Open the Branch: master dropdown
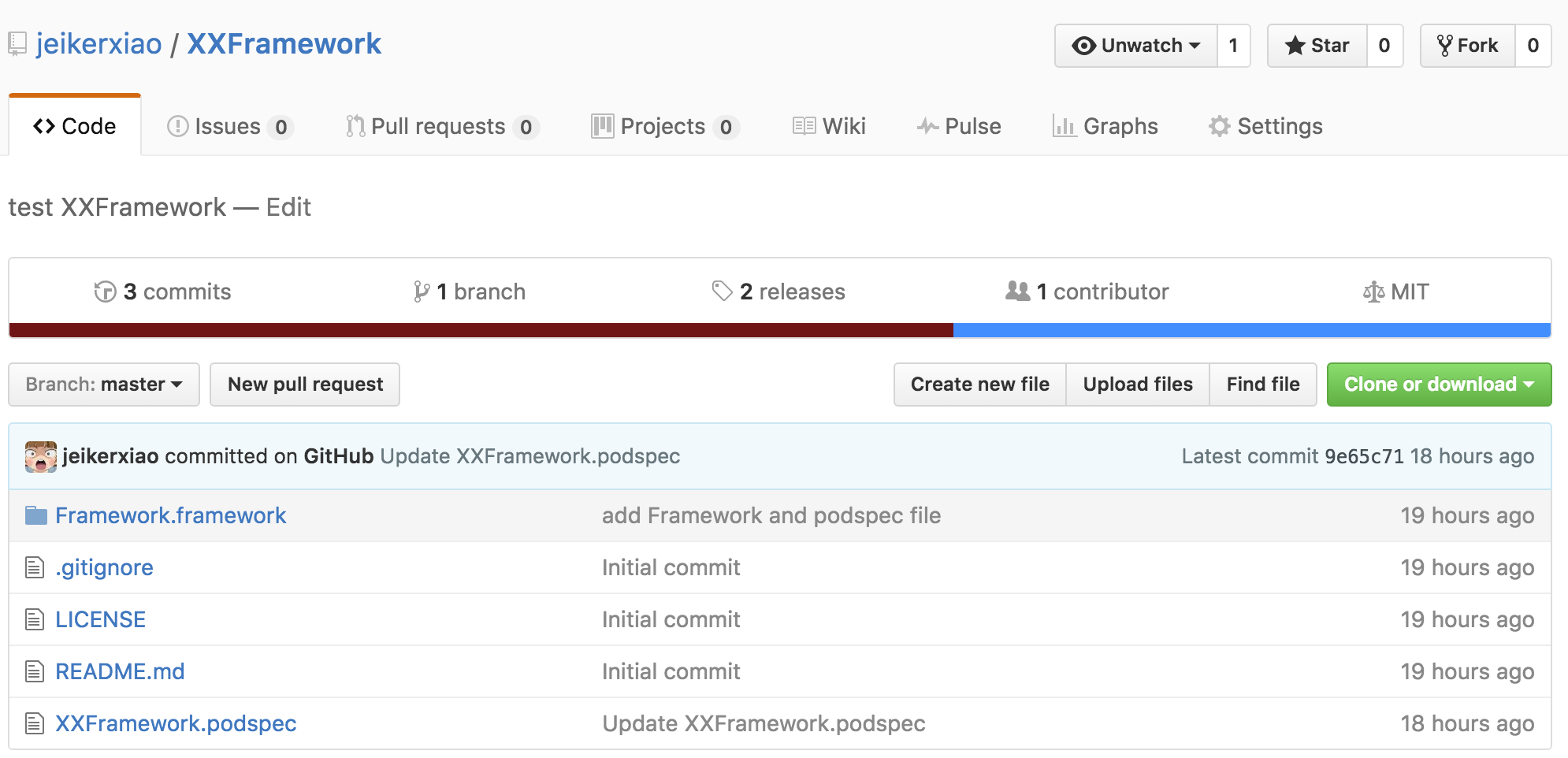The width and height of the screenshot is (1568, 758). point(104,385)
